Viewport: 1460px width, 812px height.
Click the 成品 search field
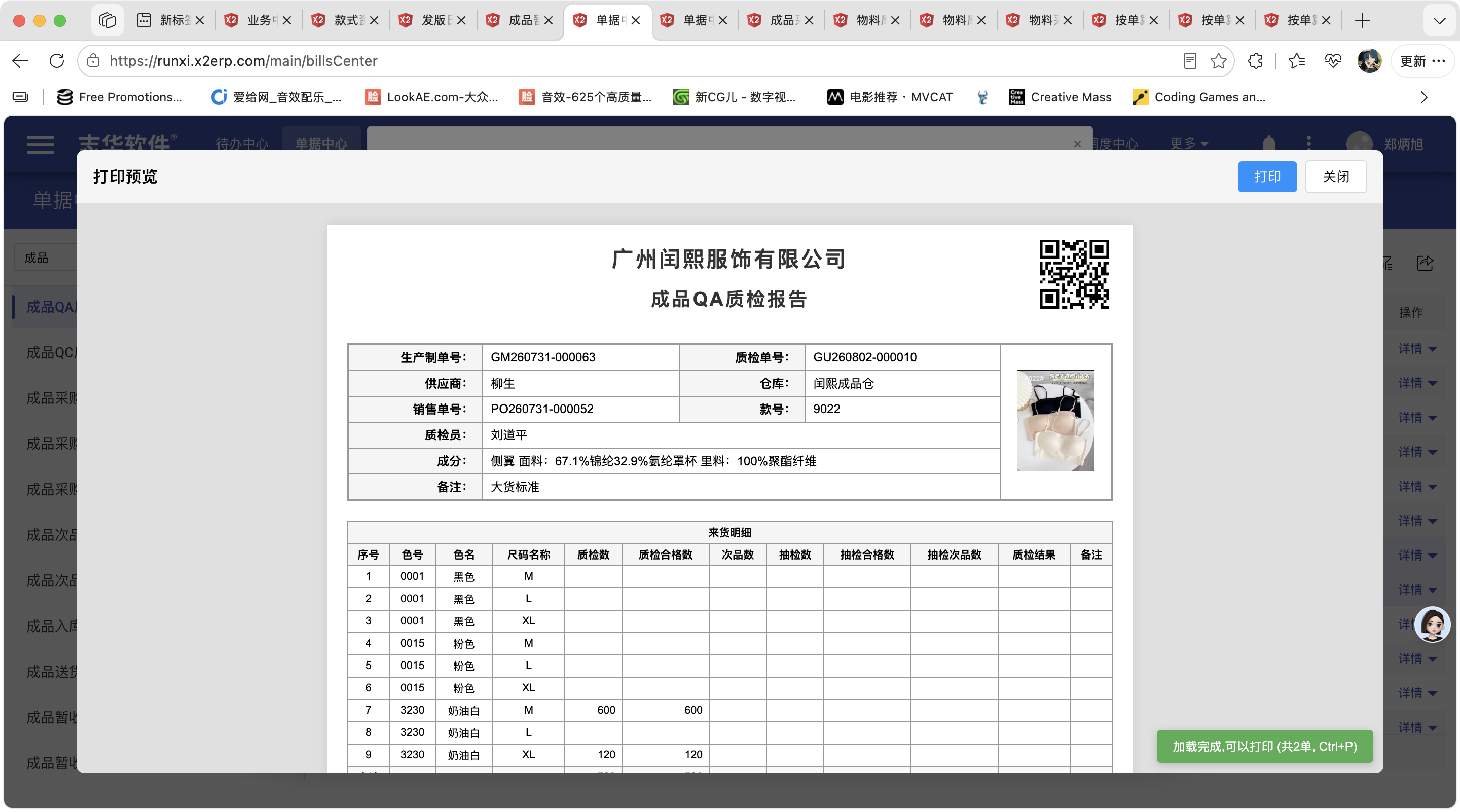click(45, 257)
